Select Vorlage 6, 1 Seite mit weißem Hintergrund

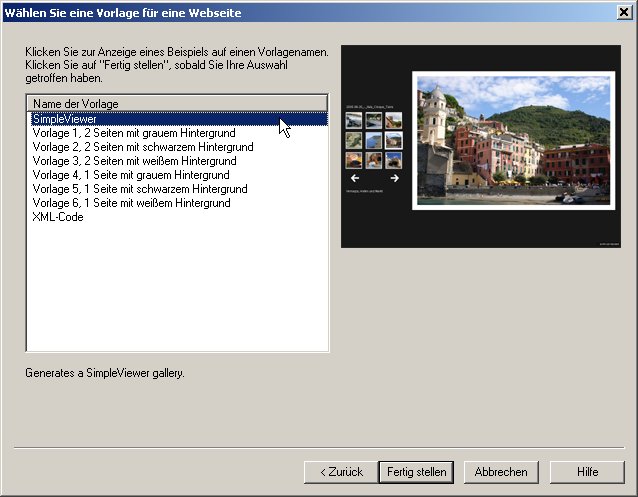pos(131,203)
